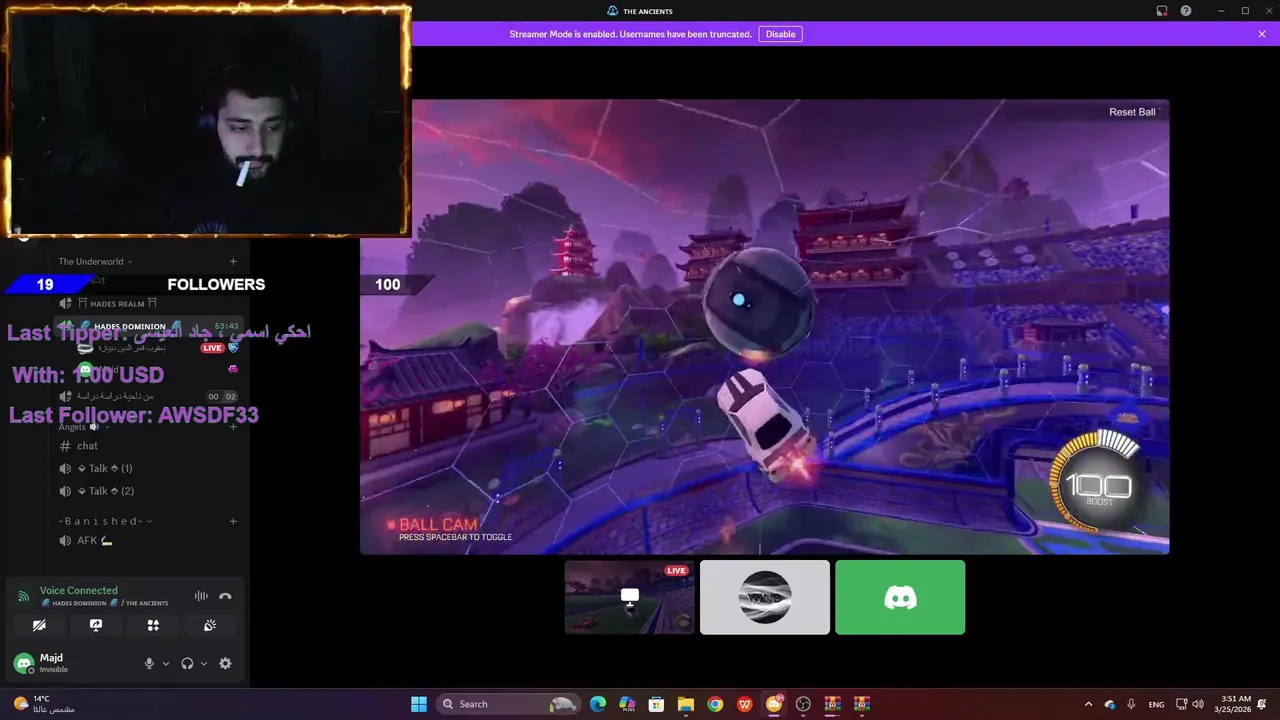The width and height of the screenshot is (1280, 720).
Task: Open Microsoft 365 Copilot from the taskbar
Action: 627,704
